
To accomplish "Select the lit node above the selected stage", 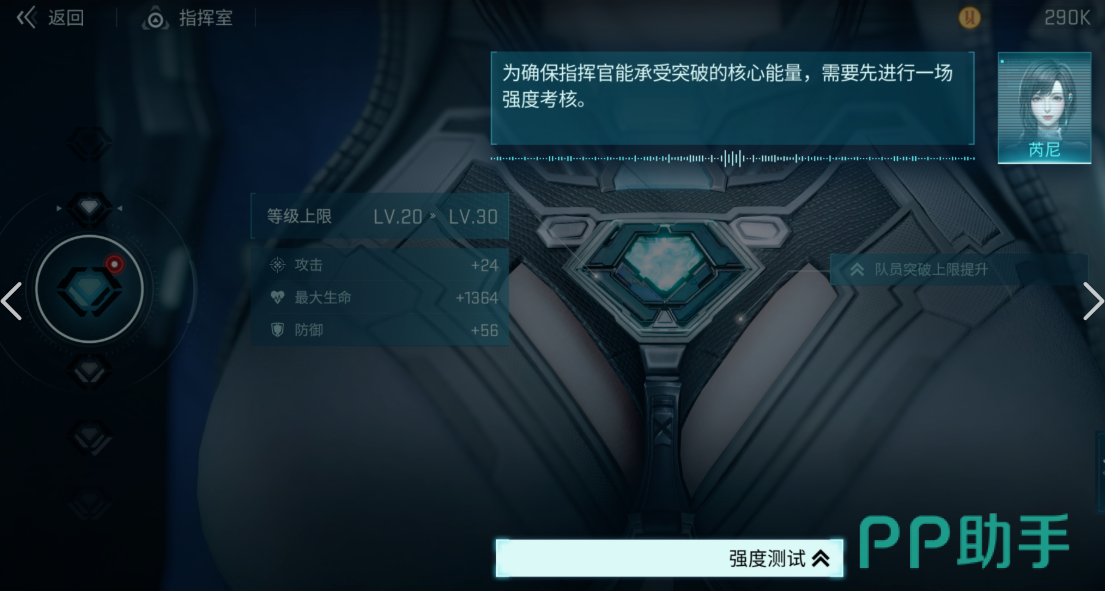I will pyautogui.click(x=89, y=208).
